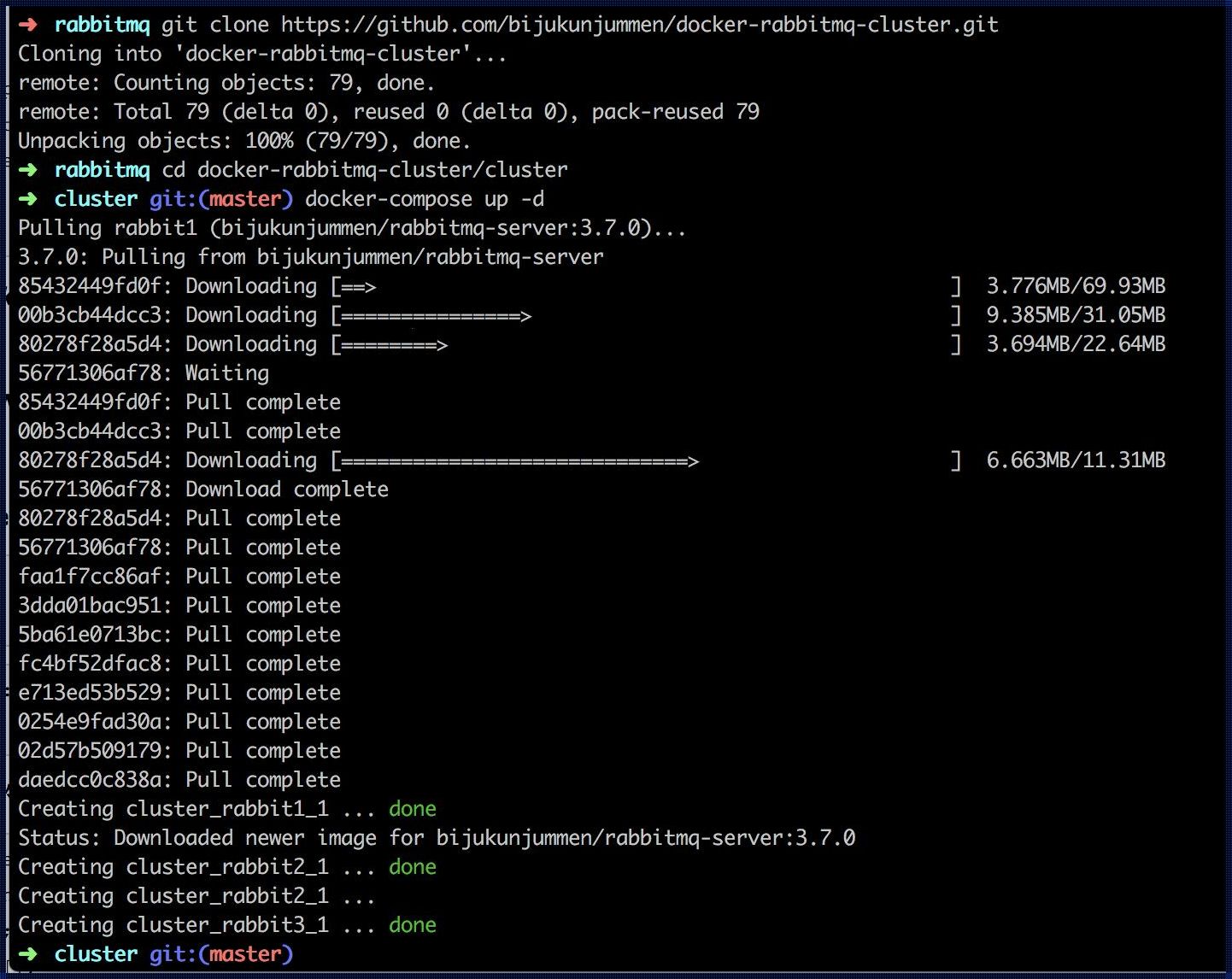Click the "3dda01bac951: Pull complete" line
The width and height of the screenshot is (1232, 979).
(179, 606)
